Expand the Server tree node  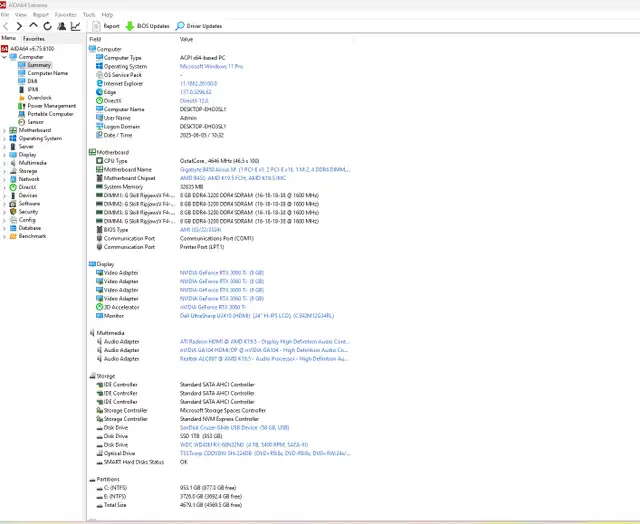pyautogui.click(x=4, y=147)
